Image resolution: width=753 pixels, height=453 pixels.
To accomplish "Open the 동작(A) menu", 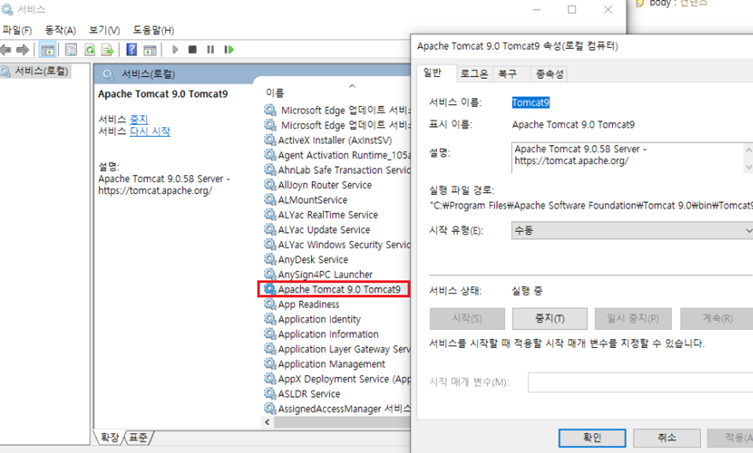I will click(61, 30).
